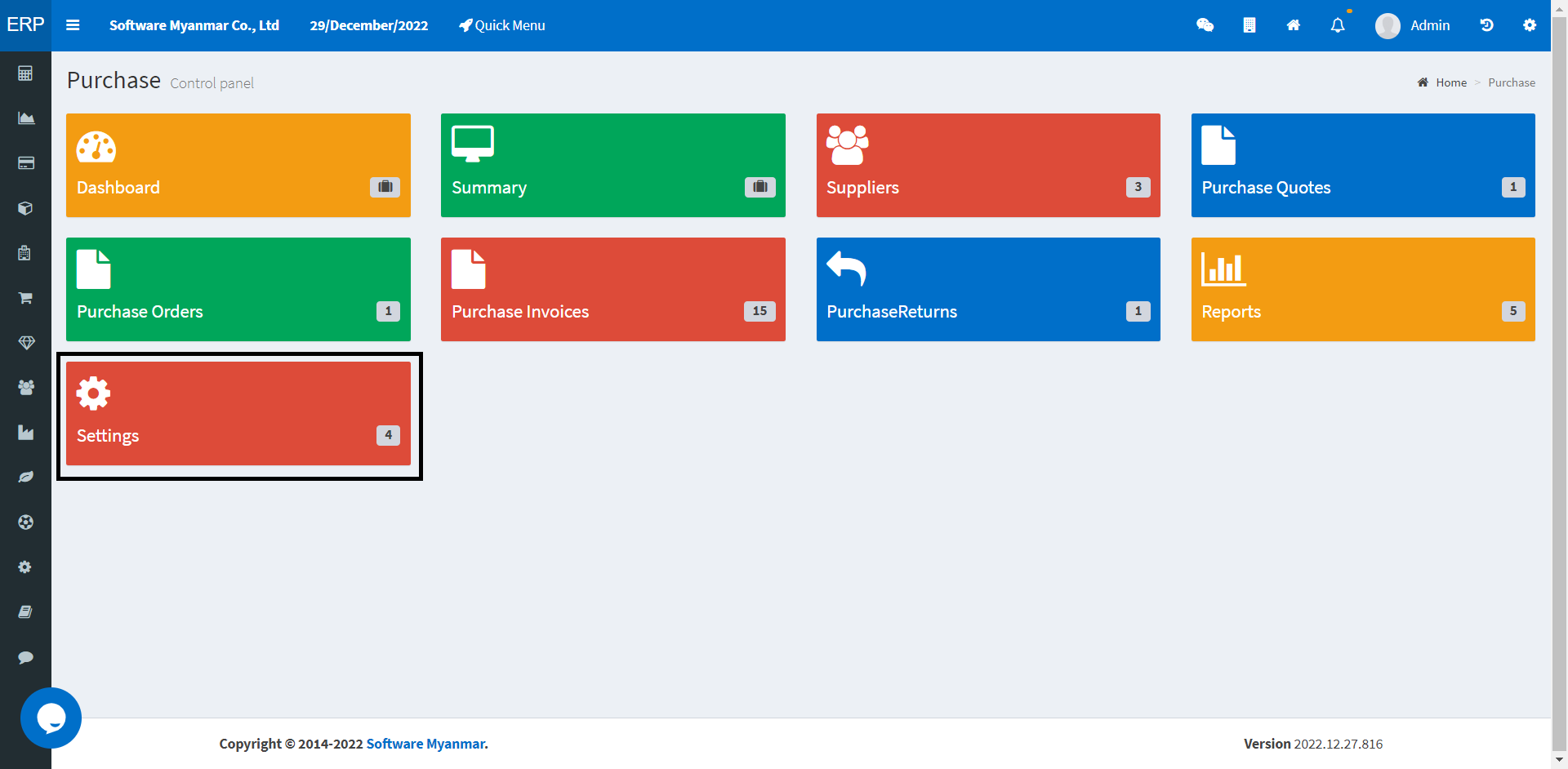
Task: Open the Quick Menu
Action: click(501, 25)
